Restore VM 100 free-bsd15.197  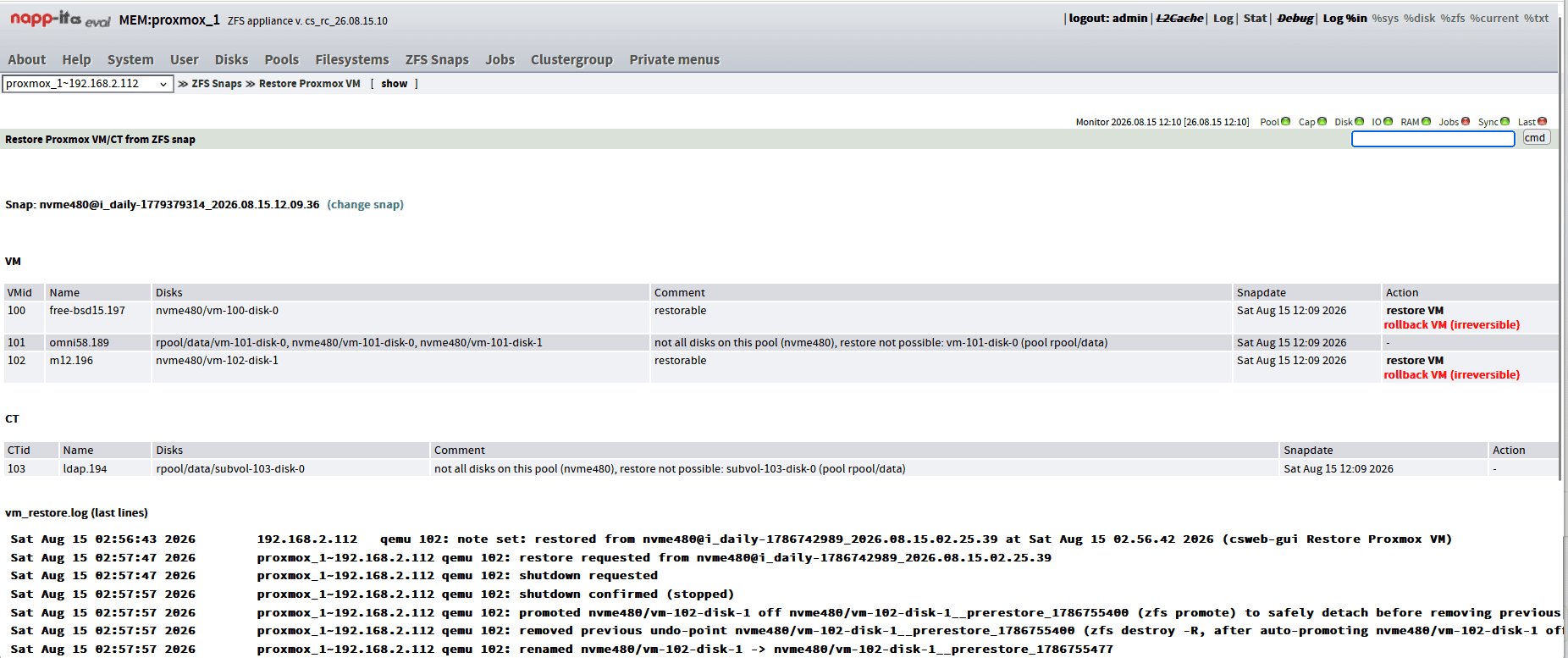point(1415,311)
